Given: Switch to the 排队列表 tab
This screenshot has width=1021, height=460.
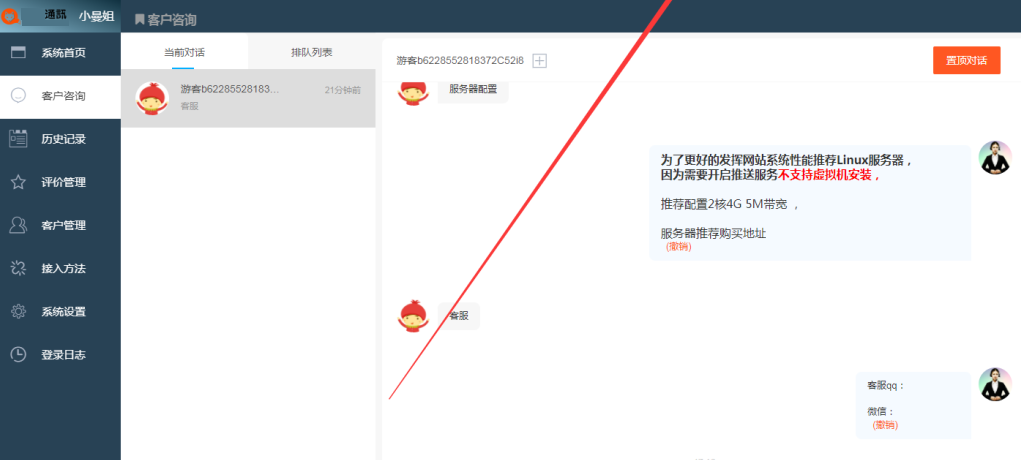Looking at the screenshot, I should coord(312,52).
